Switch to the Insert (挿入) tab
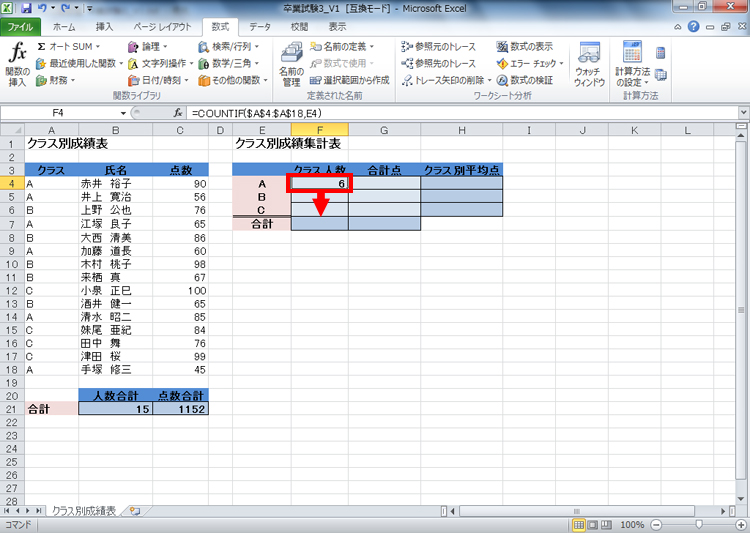The width and height of the screenshot is (750, 533). [x=104, y=27]
